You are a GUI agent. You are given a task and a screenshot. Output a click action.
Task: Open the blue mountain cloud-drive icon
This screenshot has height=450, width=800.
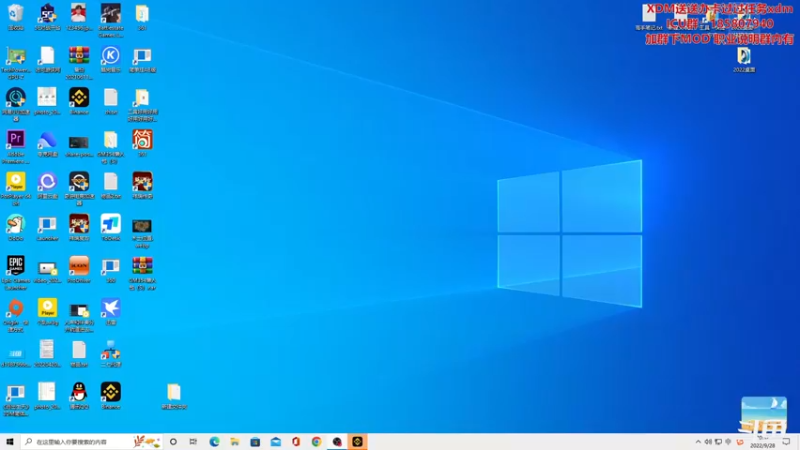[x=47, y=139]
